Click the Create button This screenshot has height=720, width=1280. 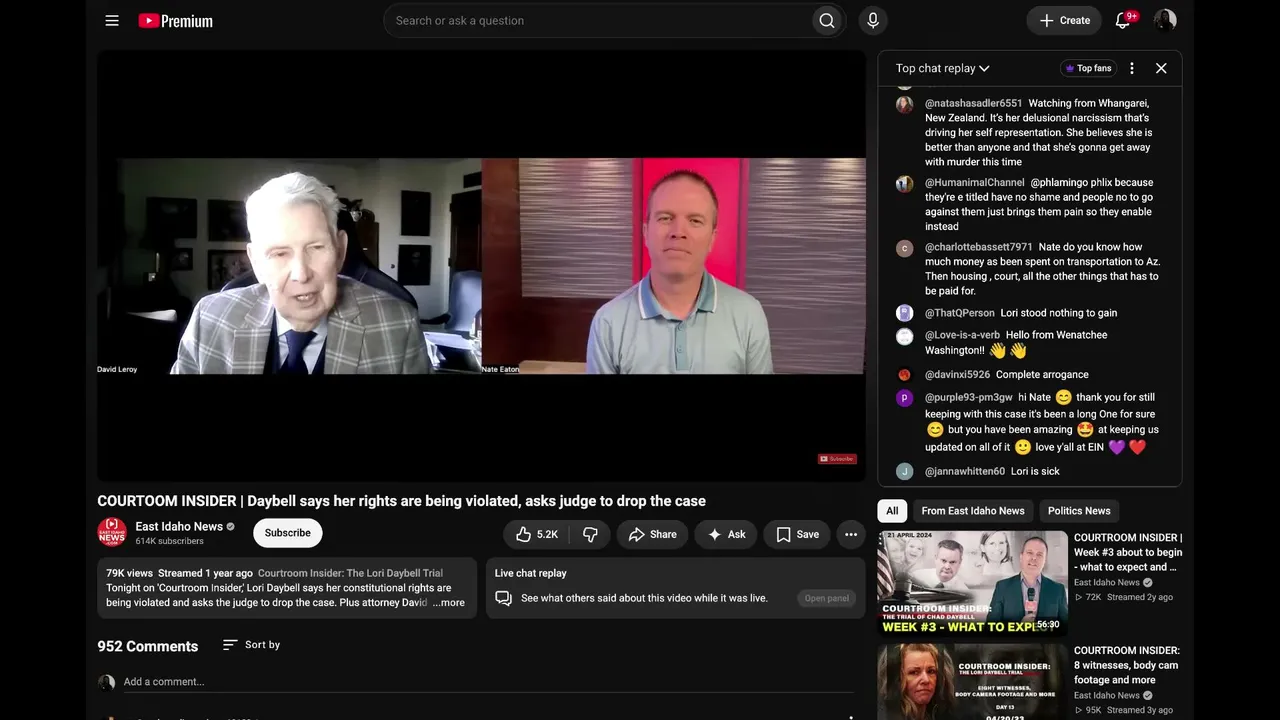coord(1064,20)
